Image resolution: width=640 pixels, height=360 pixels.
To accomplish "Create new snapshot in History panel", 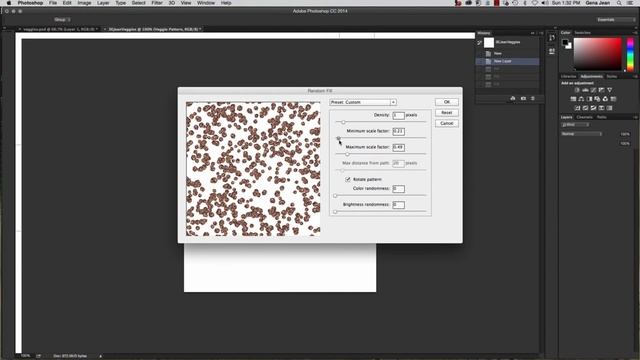I will pyautogui.click(x=523, y=98).
